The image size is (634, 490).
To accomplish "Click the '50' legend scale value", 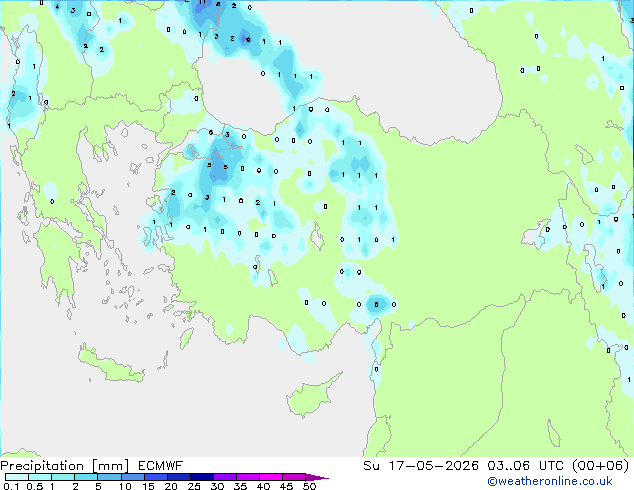I will pyautogui.click(x=310, y=486).
